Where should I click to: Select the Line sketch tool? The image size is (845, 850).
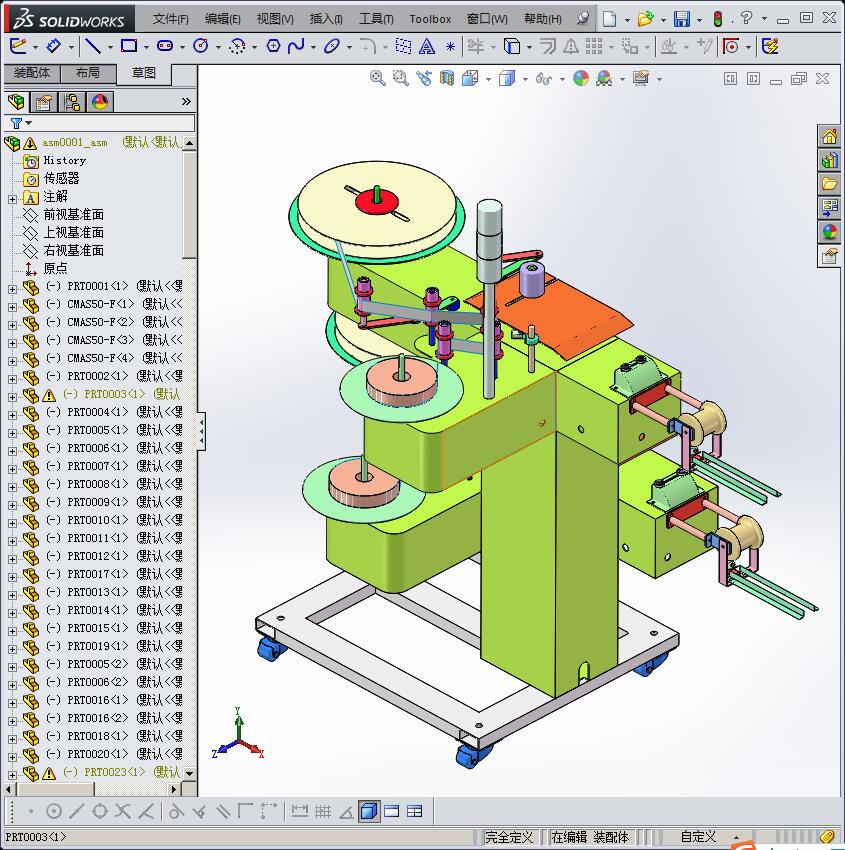(x=93, y=46)
